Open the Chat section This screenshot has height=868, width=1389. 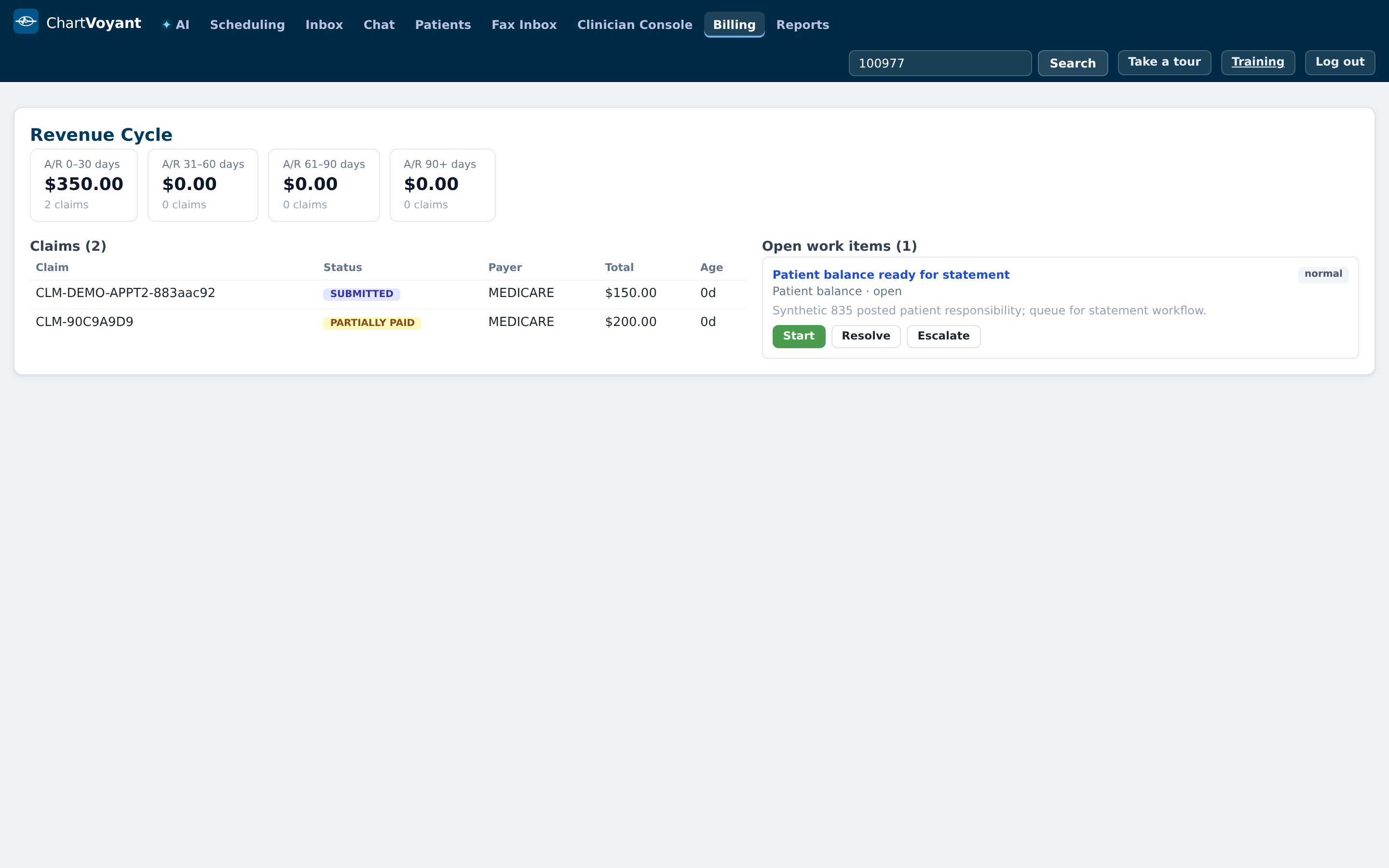click(379, 25)
